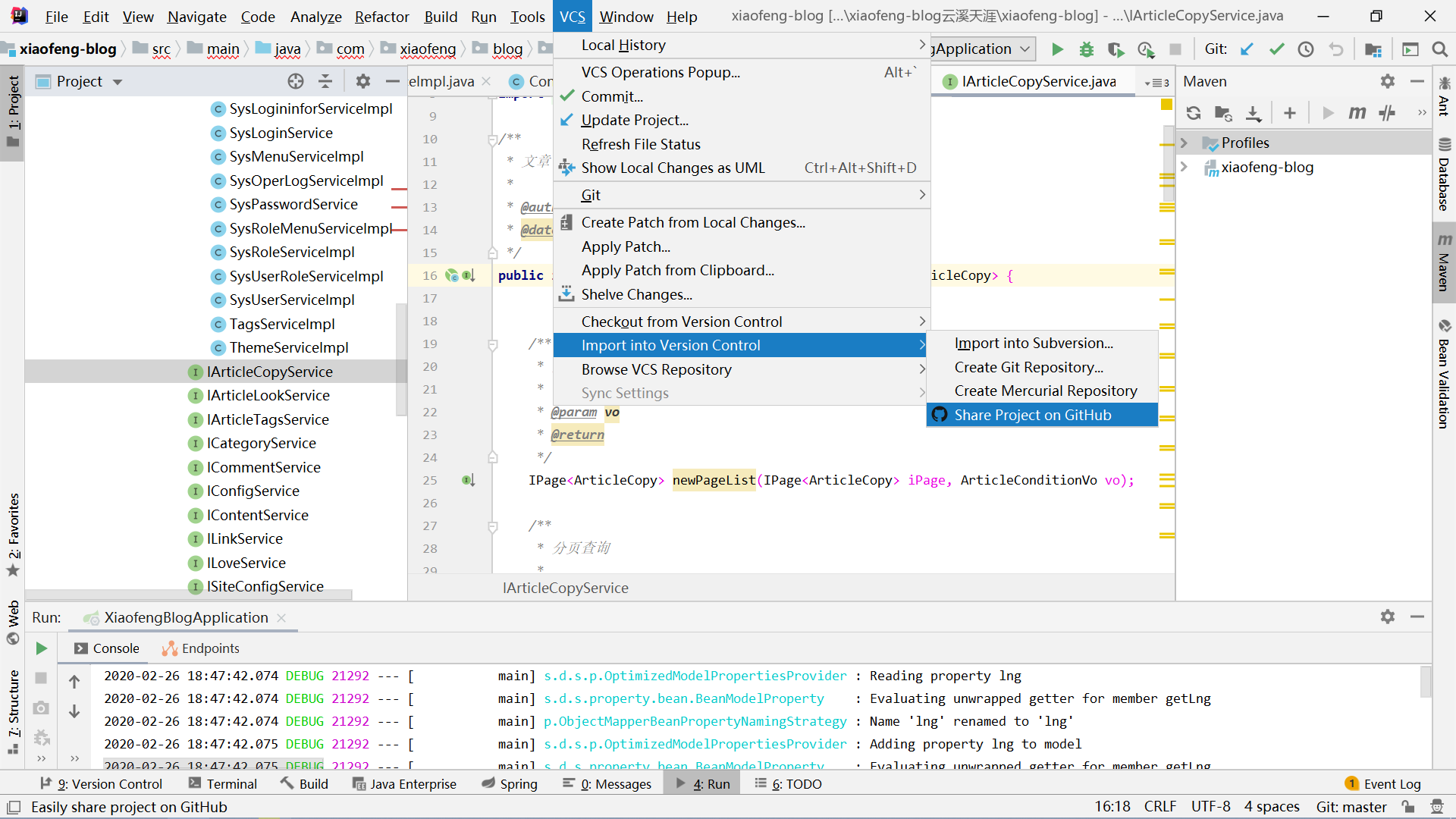This screenshot has height=819, width=1456.
Task: Click implemented method gutter icon line 25
Action: (x=468, y=480)
